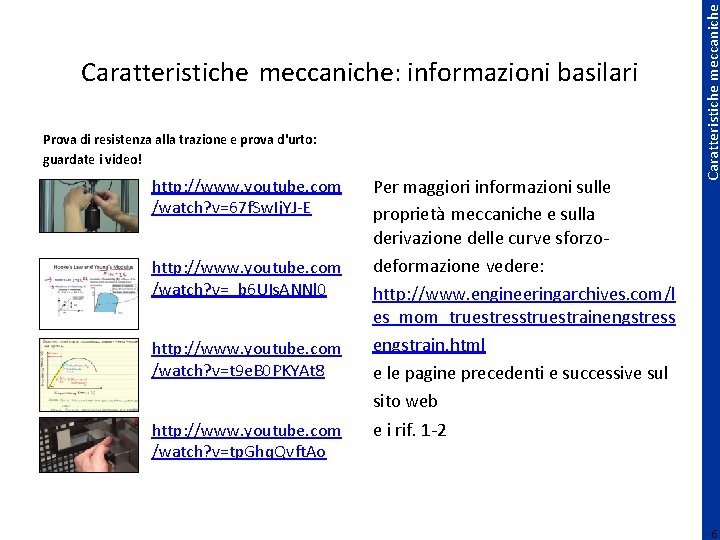This screenshot has width=720, height=540.
Task: Open the YouTube link watch?v=t9eB0PKYAt8
Action: point(246,360)
